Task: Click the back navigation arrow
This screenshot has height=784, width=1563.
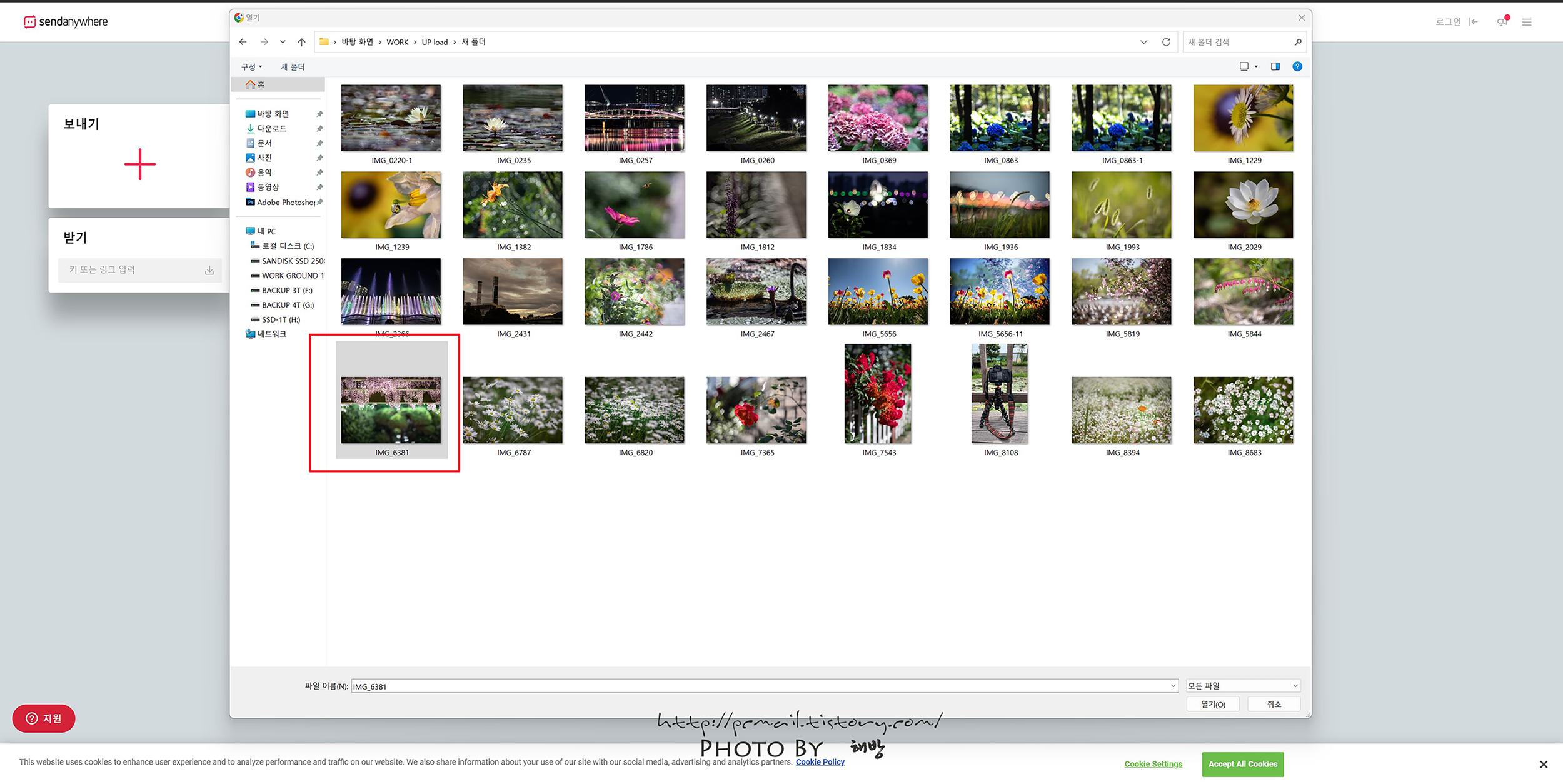Action: pos(243,42)
